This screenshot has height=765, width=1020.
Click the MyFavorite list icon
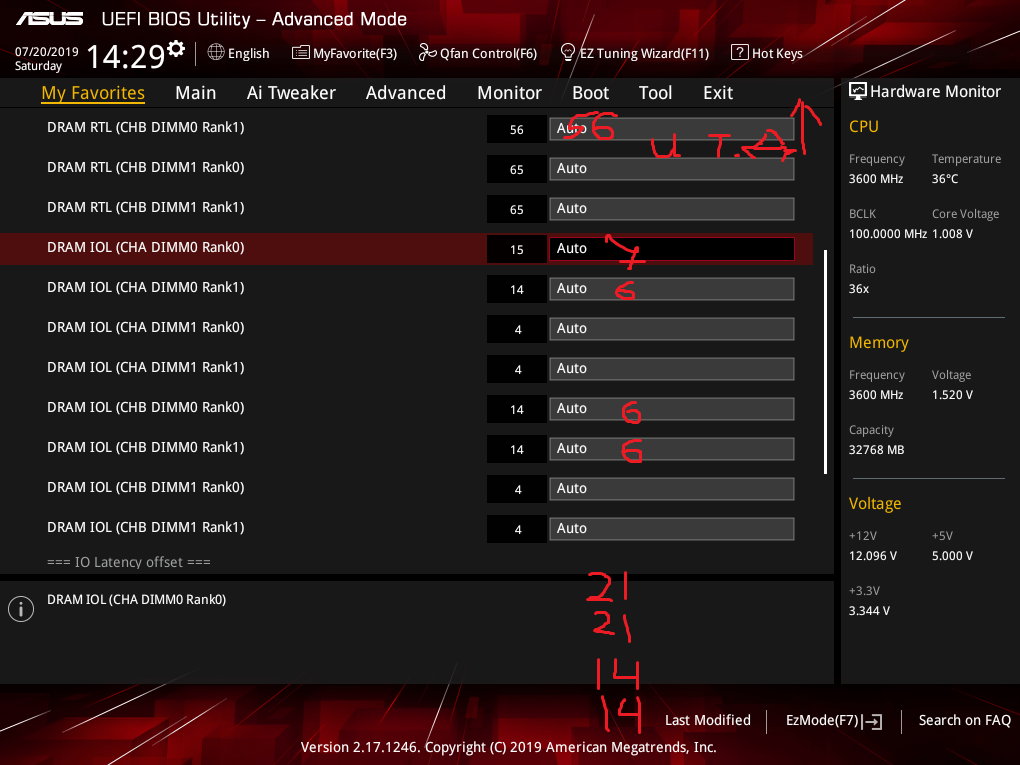click(x=301, y=53)
